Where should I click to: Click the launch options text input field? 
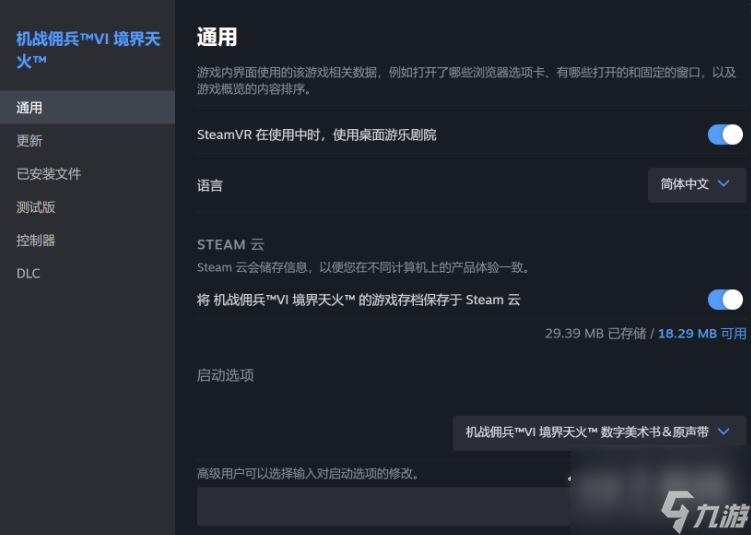click(383, 506)
